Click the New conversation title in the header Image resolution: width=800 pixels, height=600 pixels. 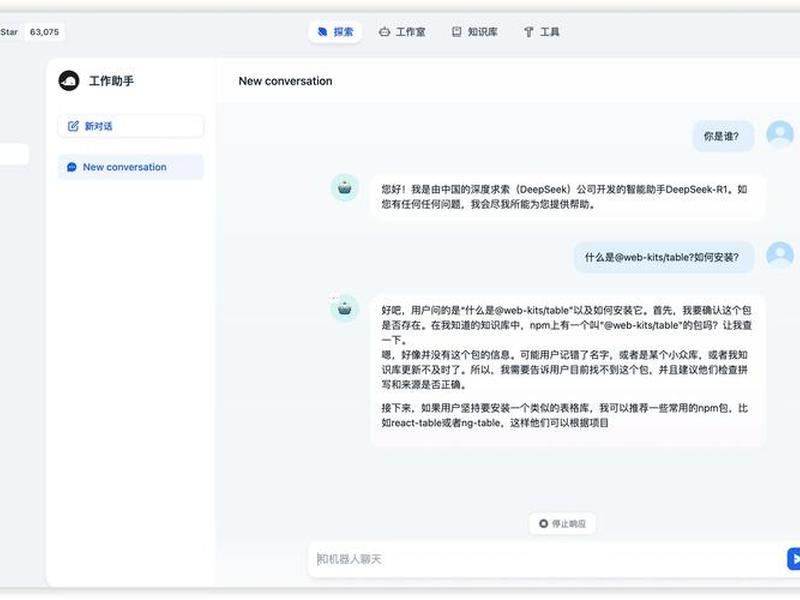point(285,81)
